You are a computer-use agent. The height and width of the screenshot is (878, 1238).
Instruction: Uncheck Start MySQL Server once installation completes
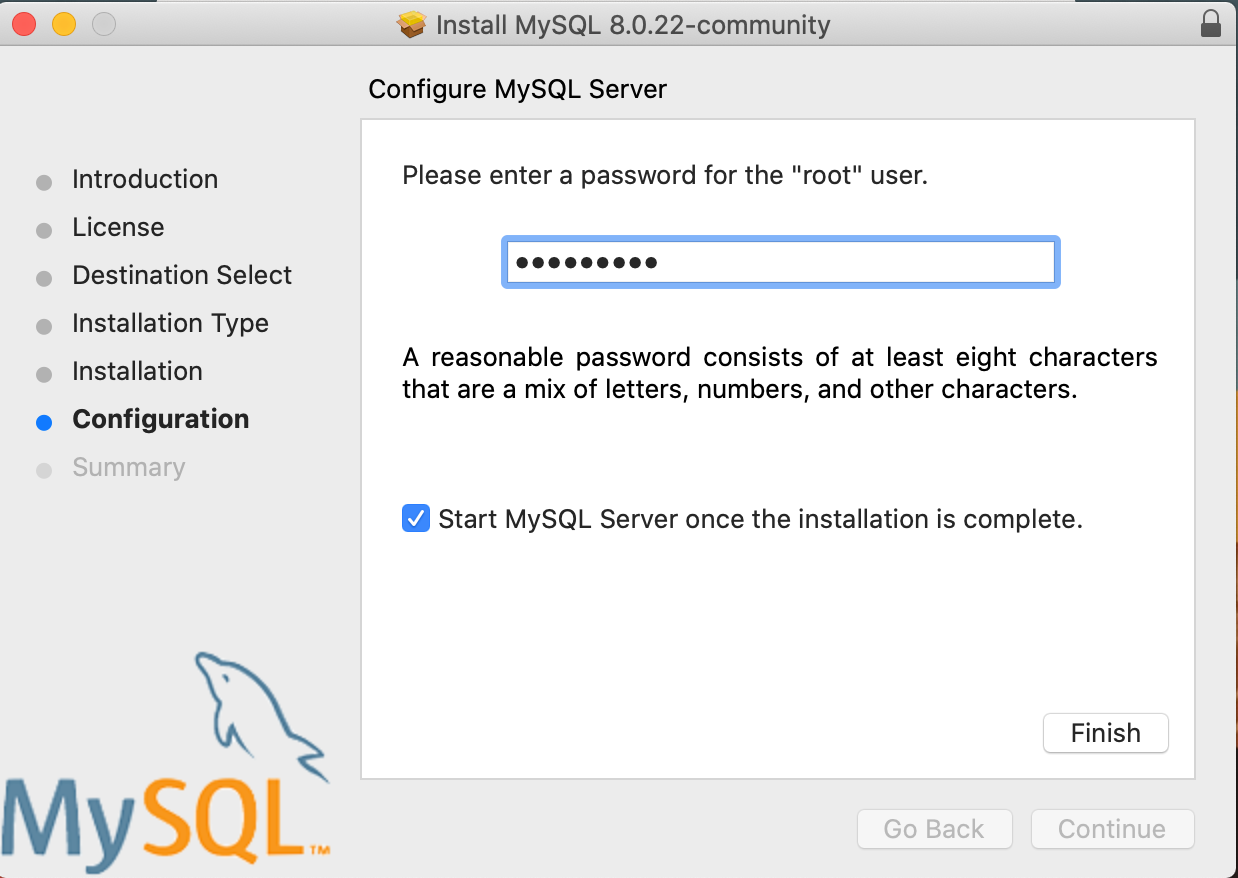(x=416, y=519)
